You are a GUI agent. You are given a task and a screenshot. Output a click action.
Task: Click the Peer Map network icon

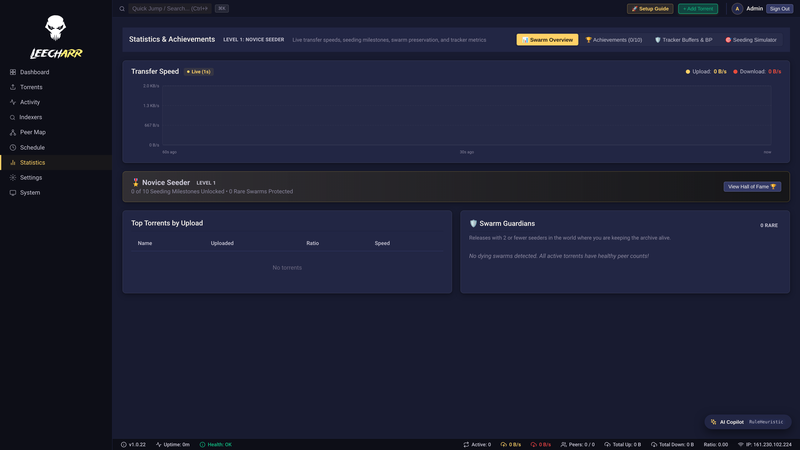[13, 132]
